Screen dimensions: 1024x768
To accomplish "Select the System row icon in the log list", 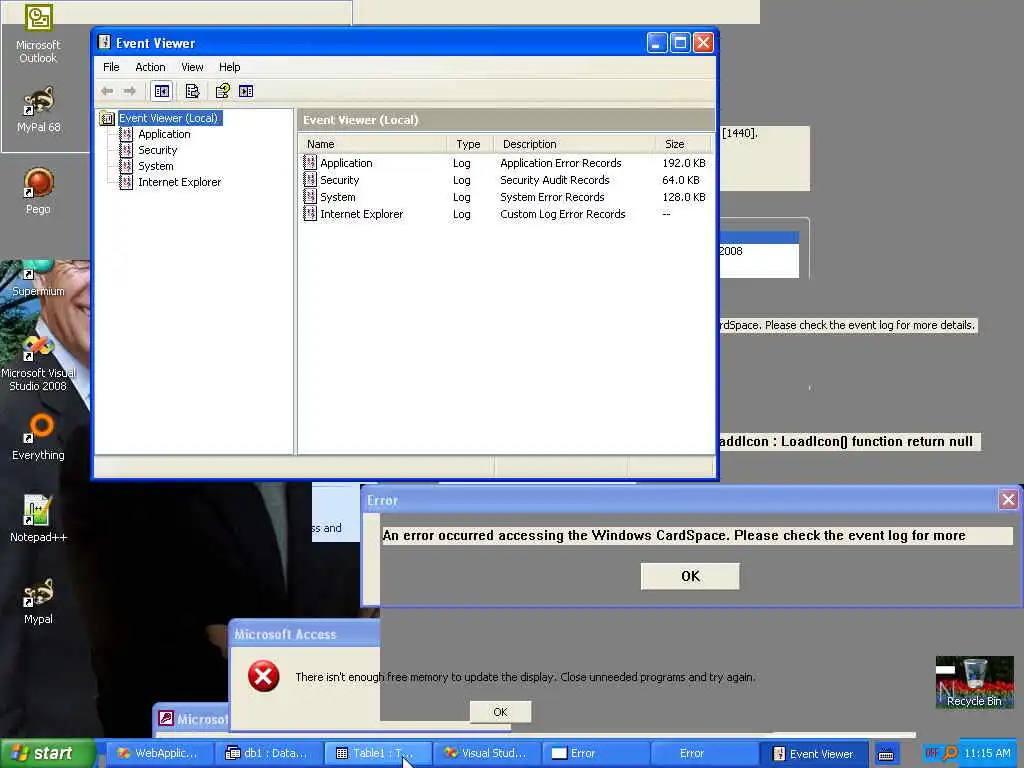I will (310, 197).
